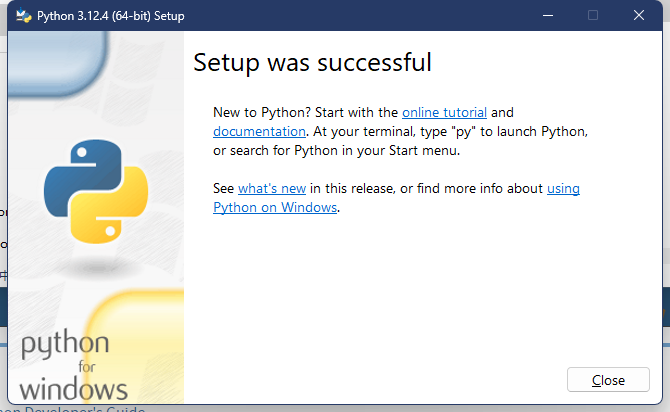
Task: Click the "Setup was successful" heading
Action: coord(312,62)
